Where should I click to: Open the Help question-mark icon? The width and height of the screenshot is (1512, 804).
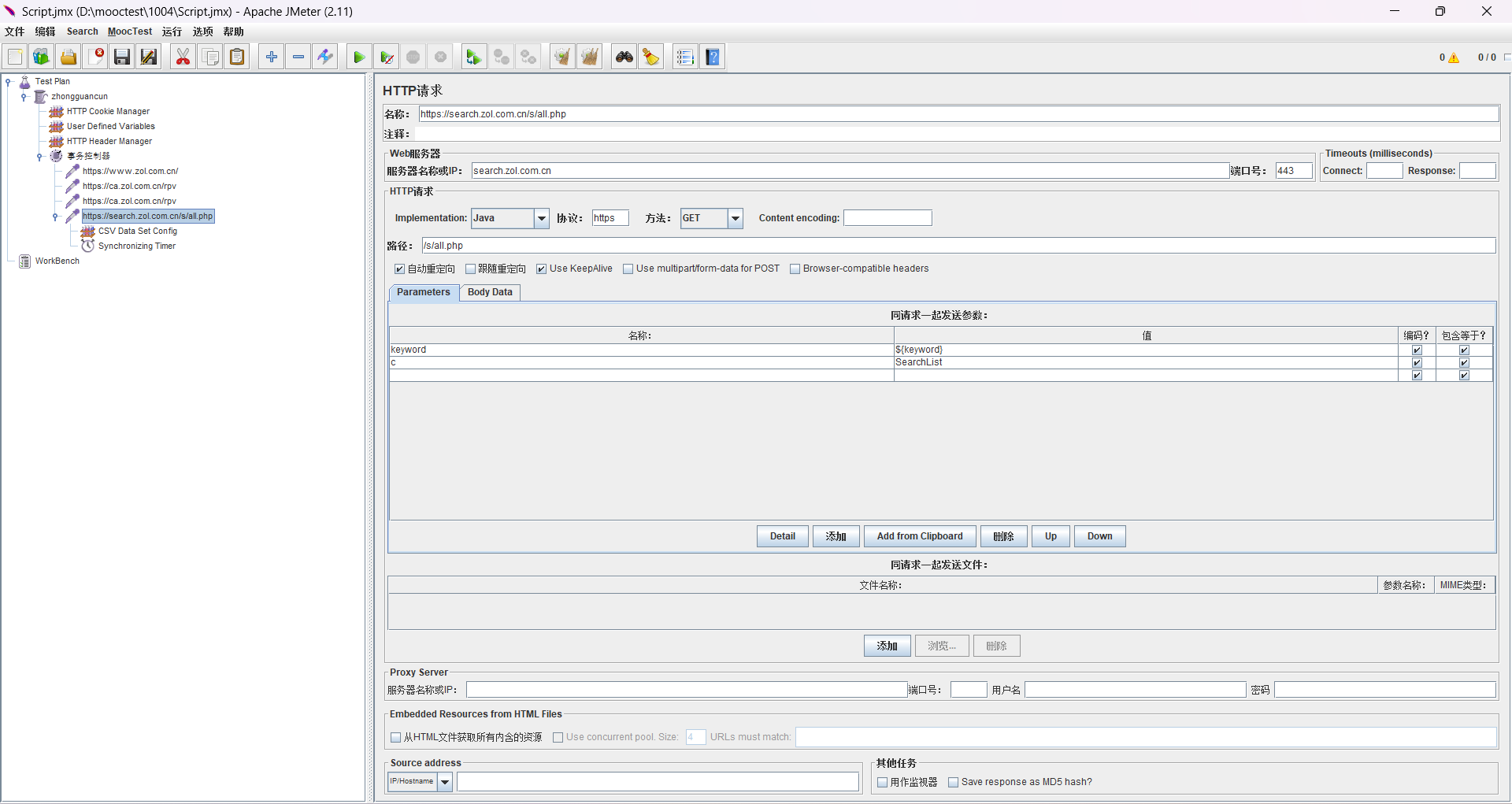[x=713, y=57]
